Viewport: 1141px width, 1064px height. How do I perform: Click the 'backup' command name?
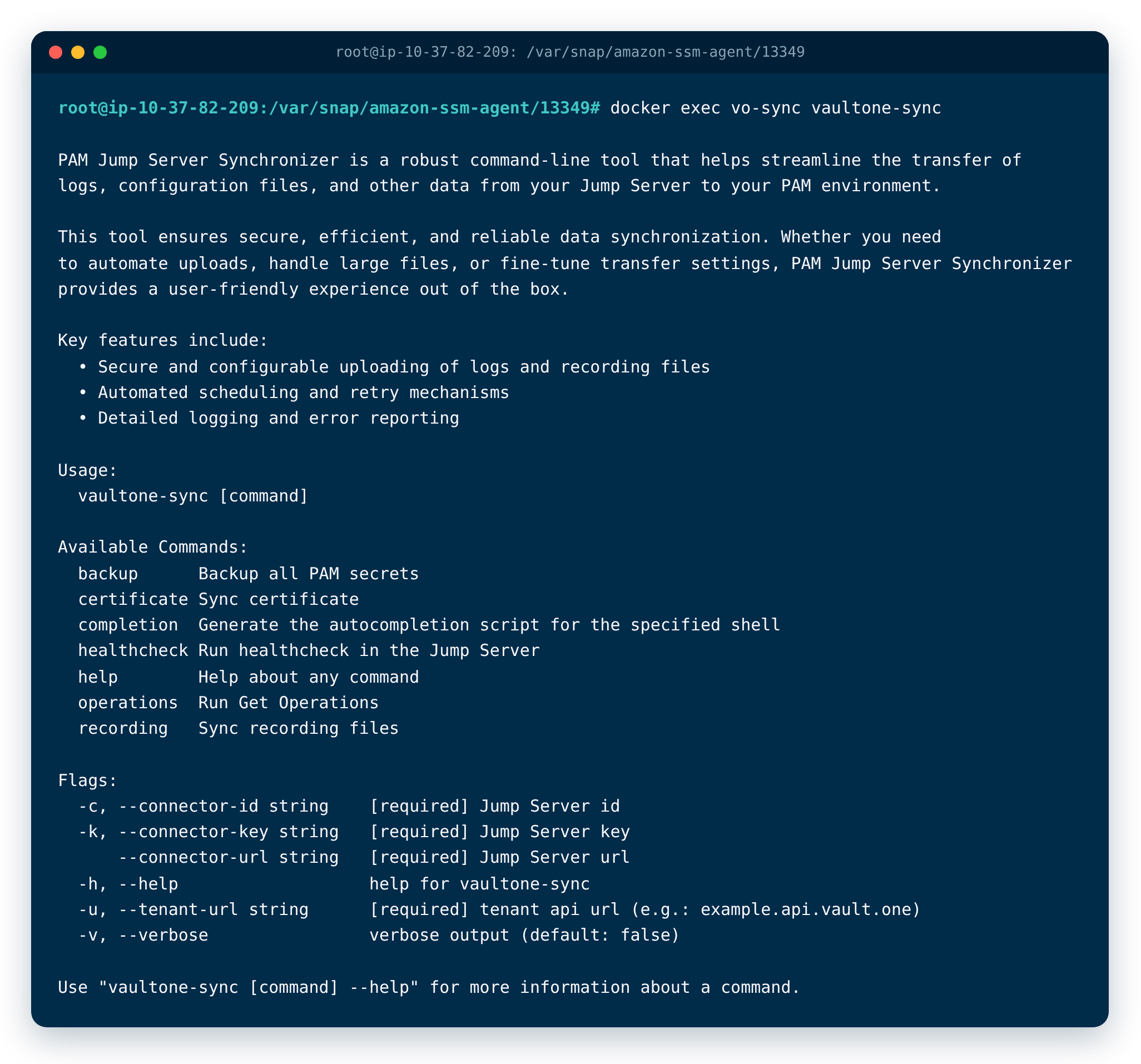pyautogui.click(x=108, y=573)
